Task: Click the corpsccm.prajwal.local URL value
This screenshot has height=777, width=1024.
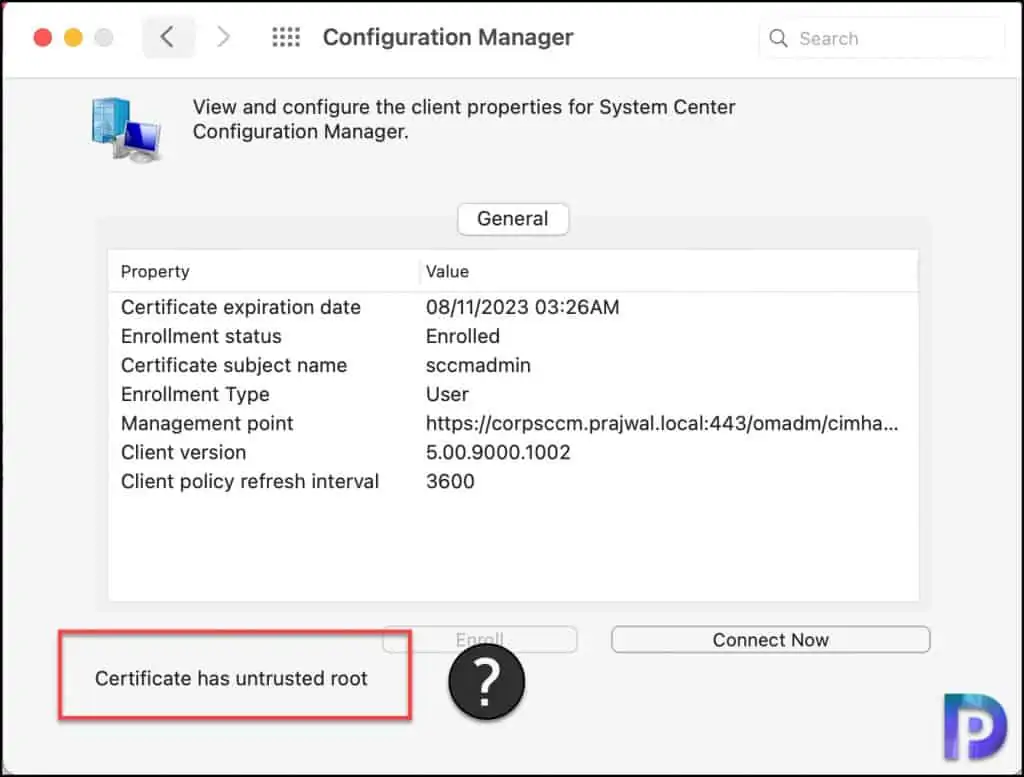Action: 662,423
